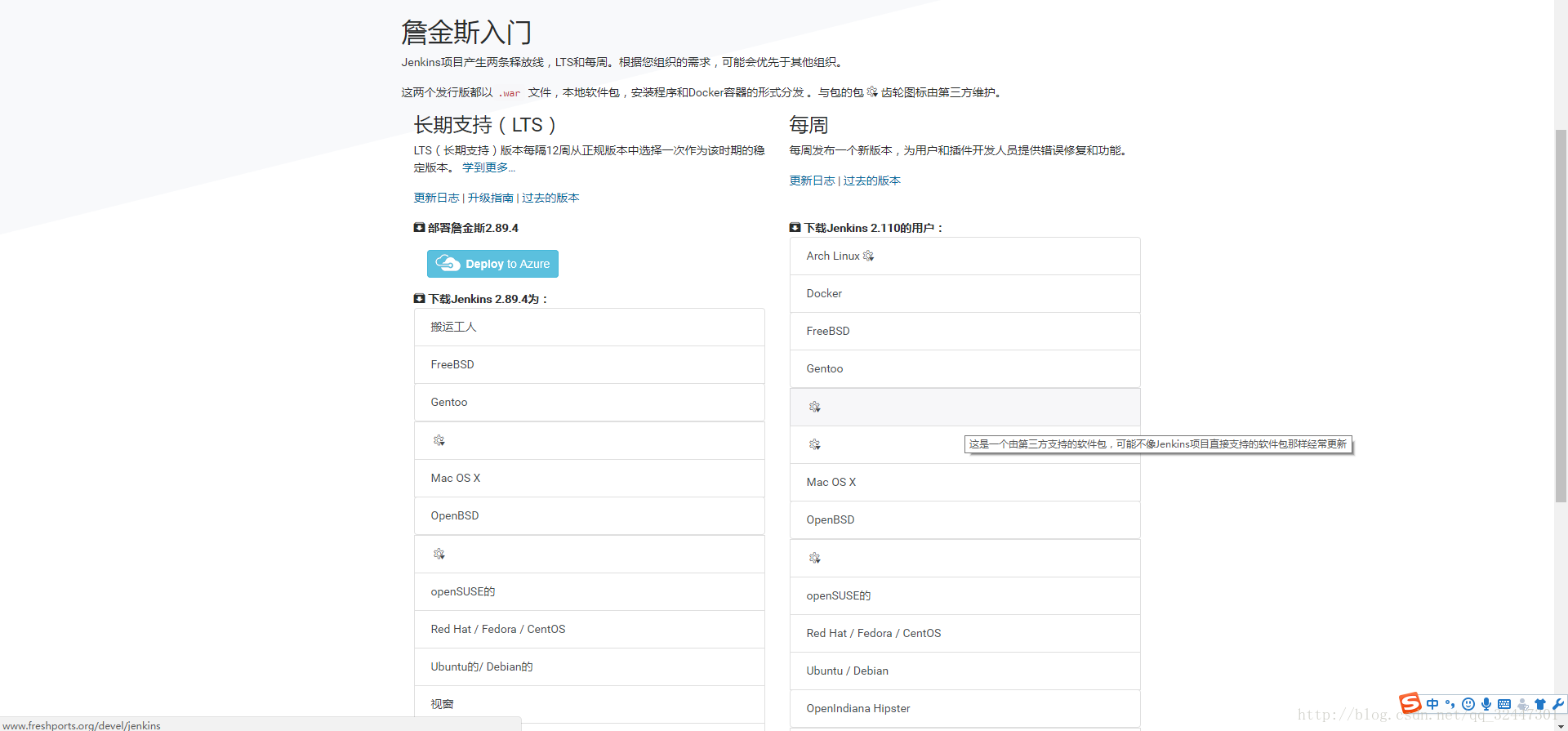Click the 长期支持（LTS）section heading
The height and width of the screenshot is (731, 1568).
pos(485,125)
